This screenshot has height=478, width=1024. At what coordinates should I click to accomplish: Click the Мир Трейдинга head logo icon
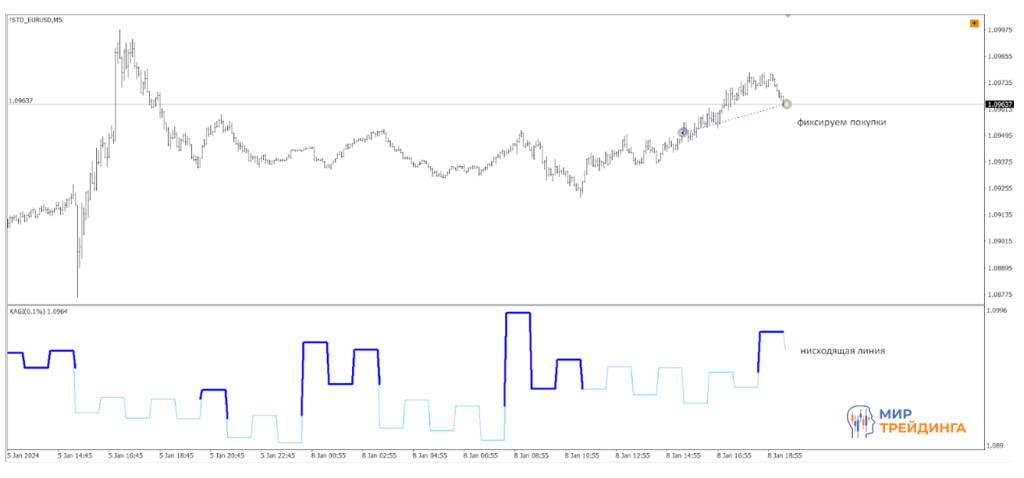859,422
